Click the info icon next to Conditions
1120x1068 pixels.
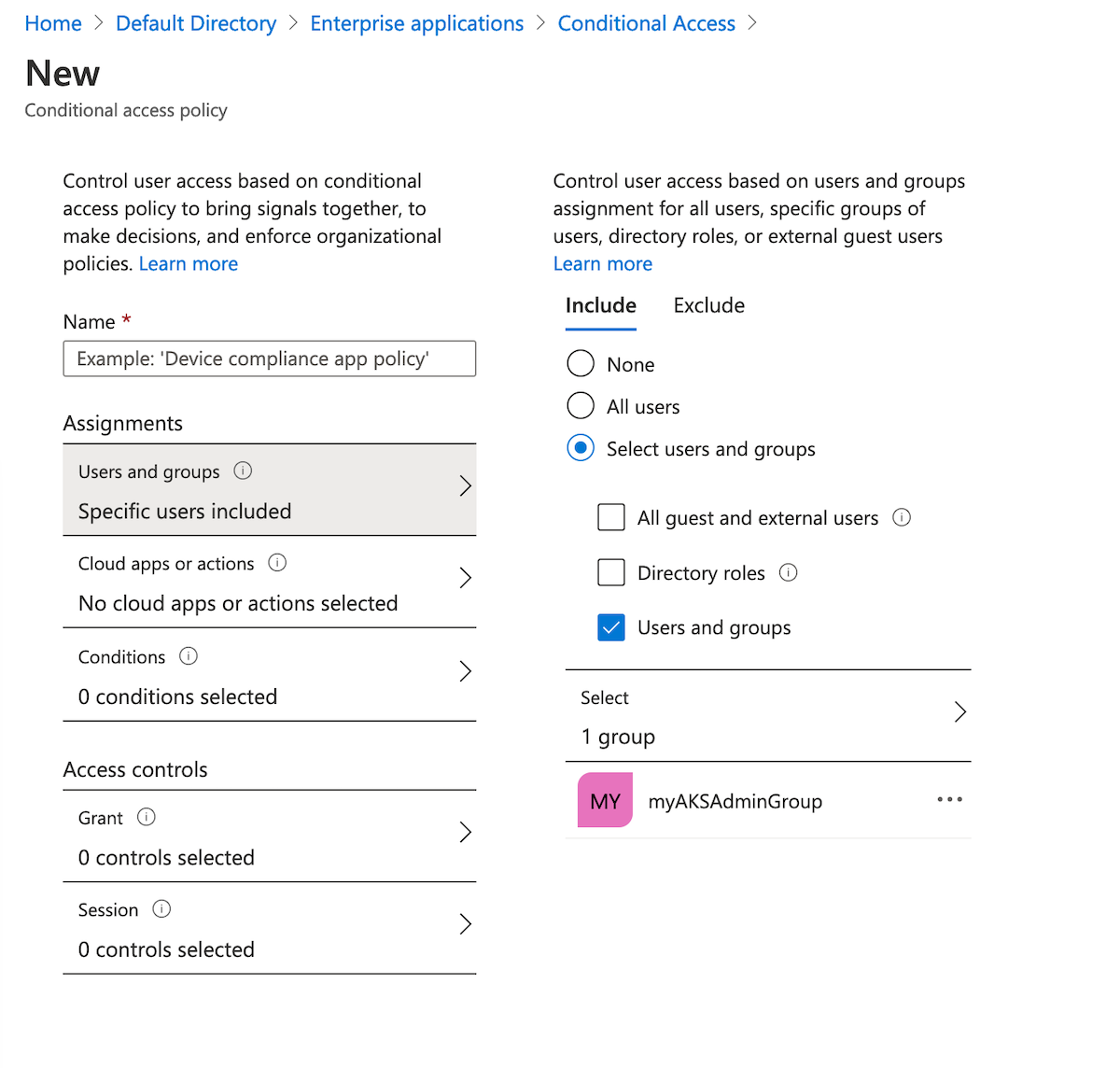189,655
